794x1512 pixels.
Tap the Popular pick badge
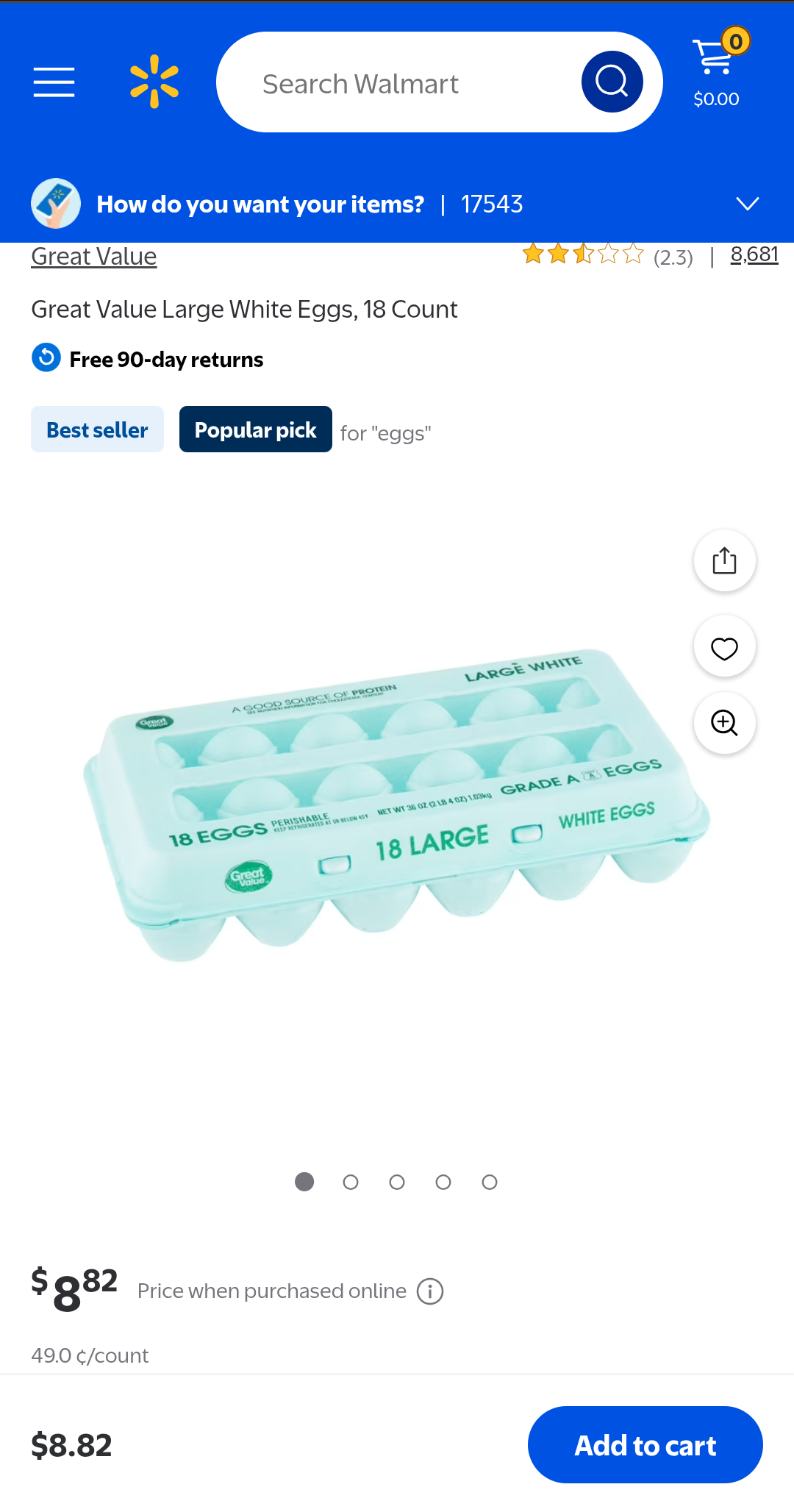point(256,429)
